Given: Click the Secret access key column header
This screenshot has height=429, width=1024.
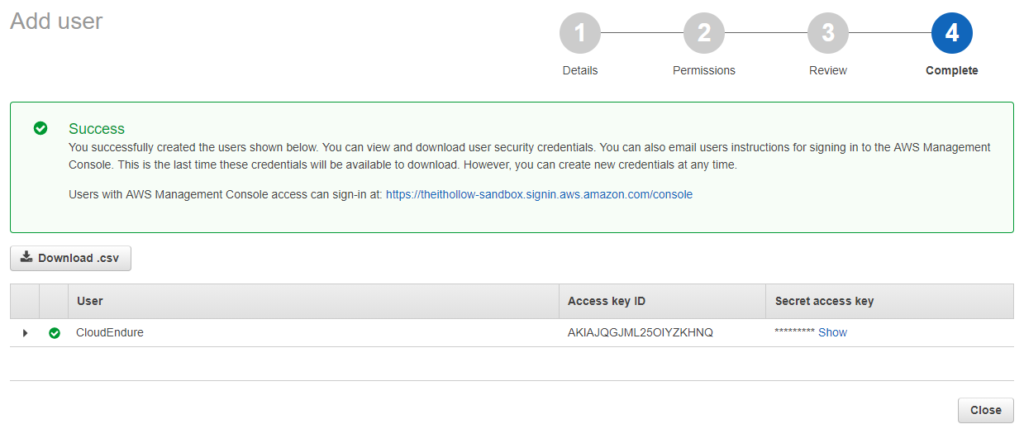Looking at the screenshot, I should (825, 301).
